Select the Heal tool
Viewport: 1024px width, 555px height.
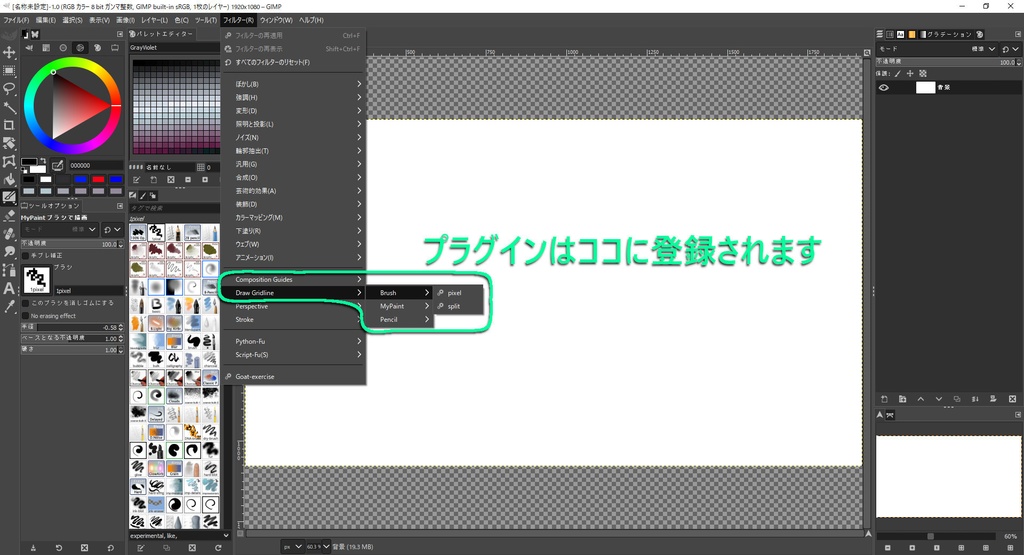click(9, 233)
